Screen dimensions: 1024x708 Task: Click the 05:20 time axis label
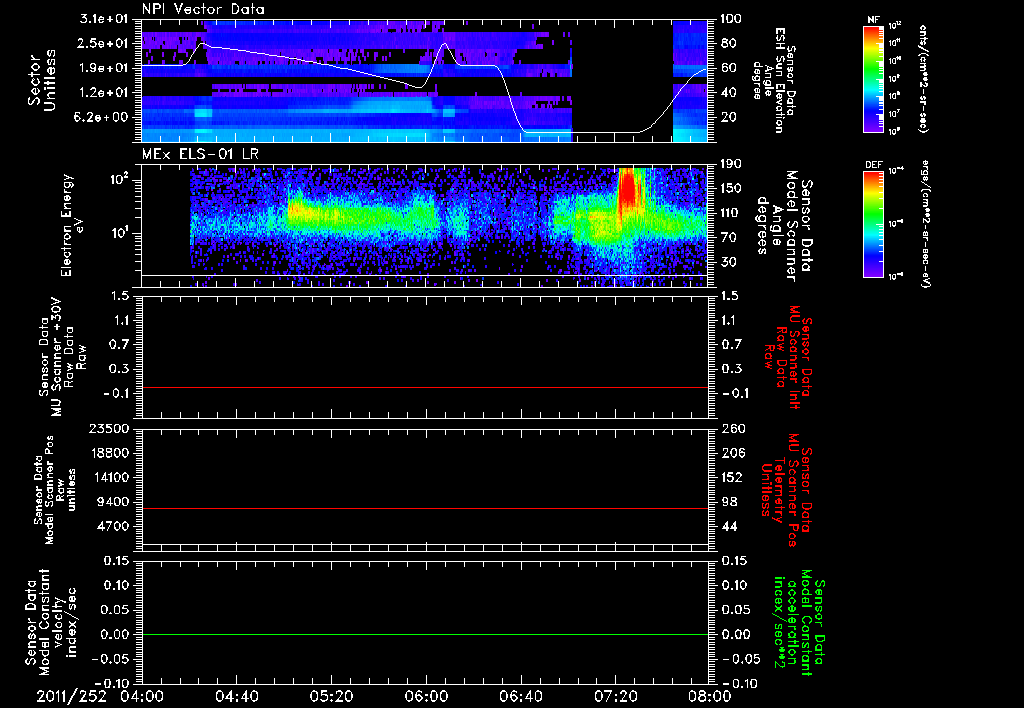point(331,696)
